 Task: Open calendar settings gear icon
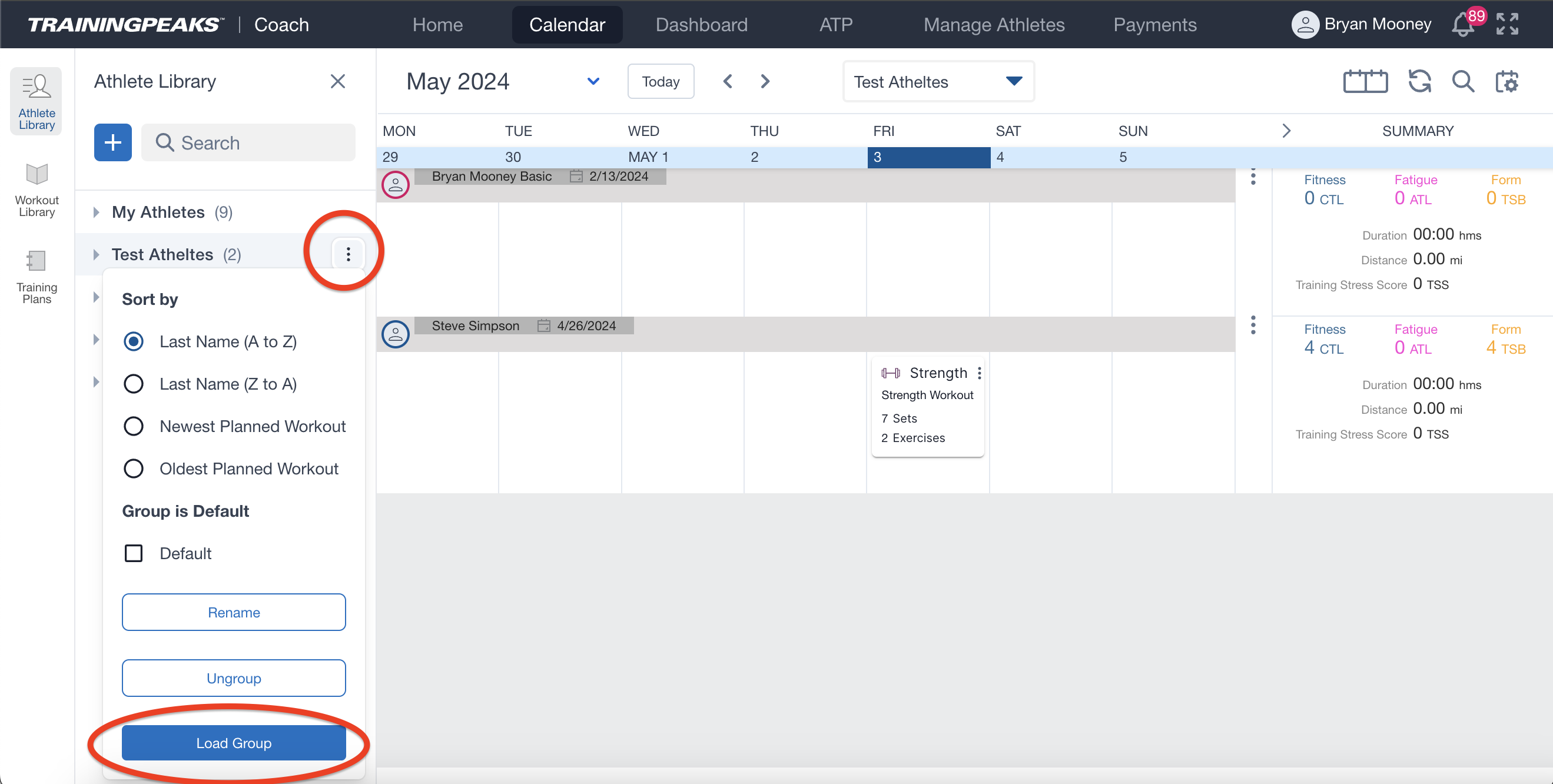click(x=1506, y=81)
